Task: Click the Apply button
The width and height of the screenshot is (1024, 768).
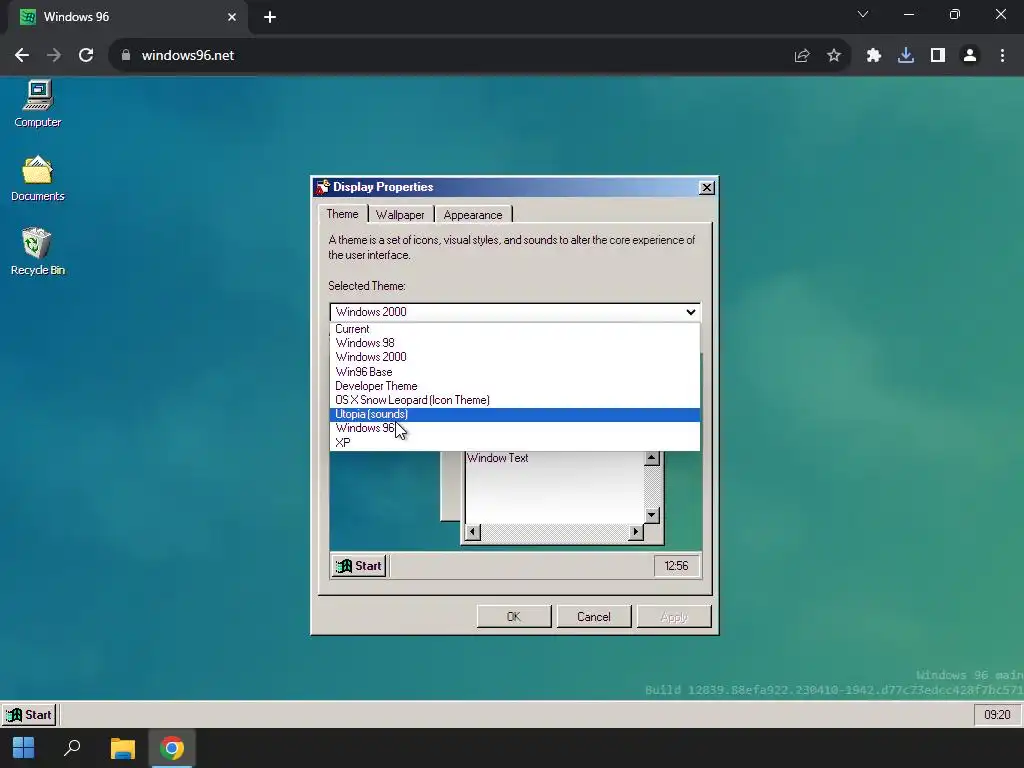Action: [x=674, y=616]
